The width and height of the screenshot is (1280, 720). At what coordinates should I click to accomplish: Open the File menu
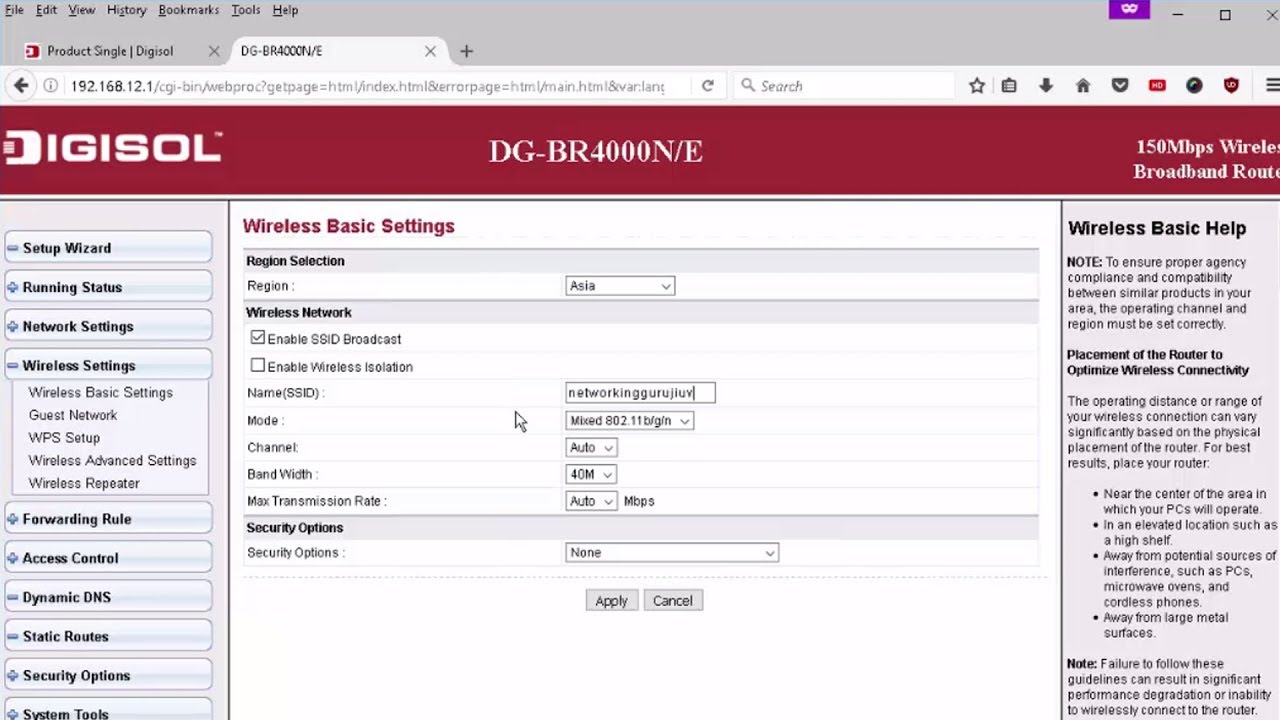pos(14,10)
